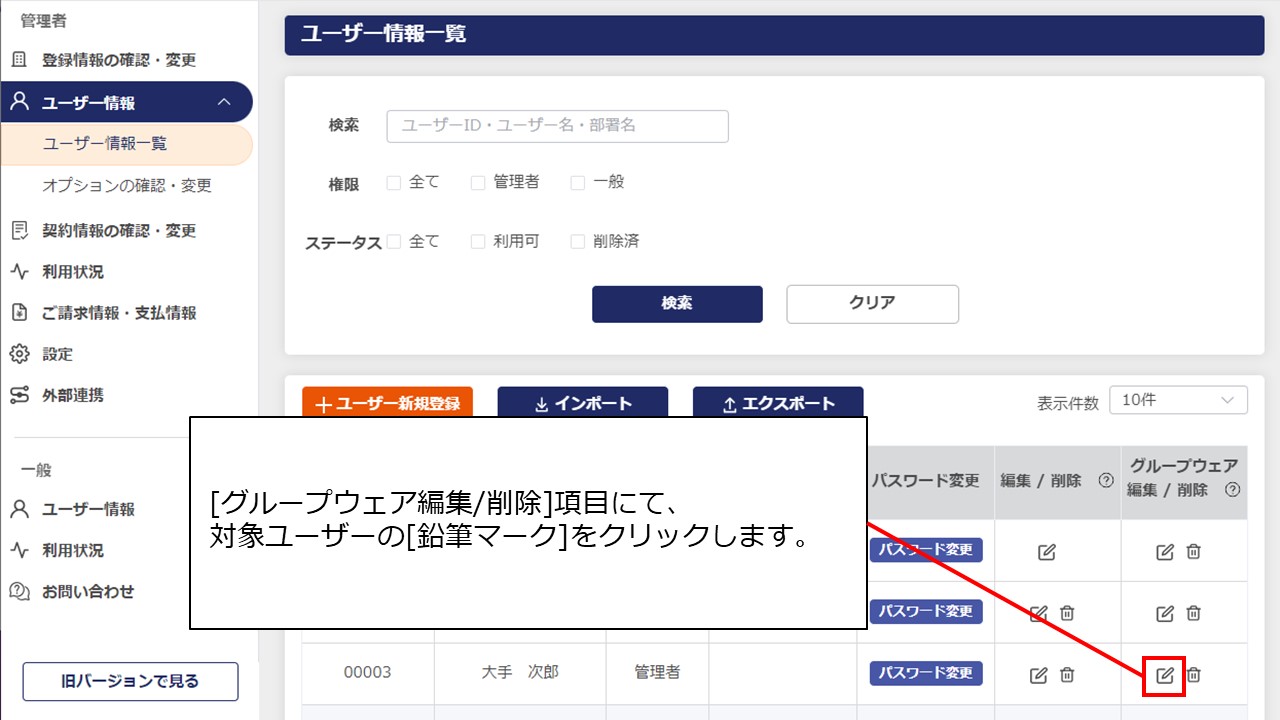1280x720 pixels.
Task: Click the help icon in グループウェア編集 / 削除 header
Action: (1233, 490)
